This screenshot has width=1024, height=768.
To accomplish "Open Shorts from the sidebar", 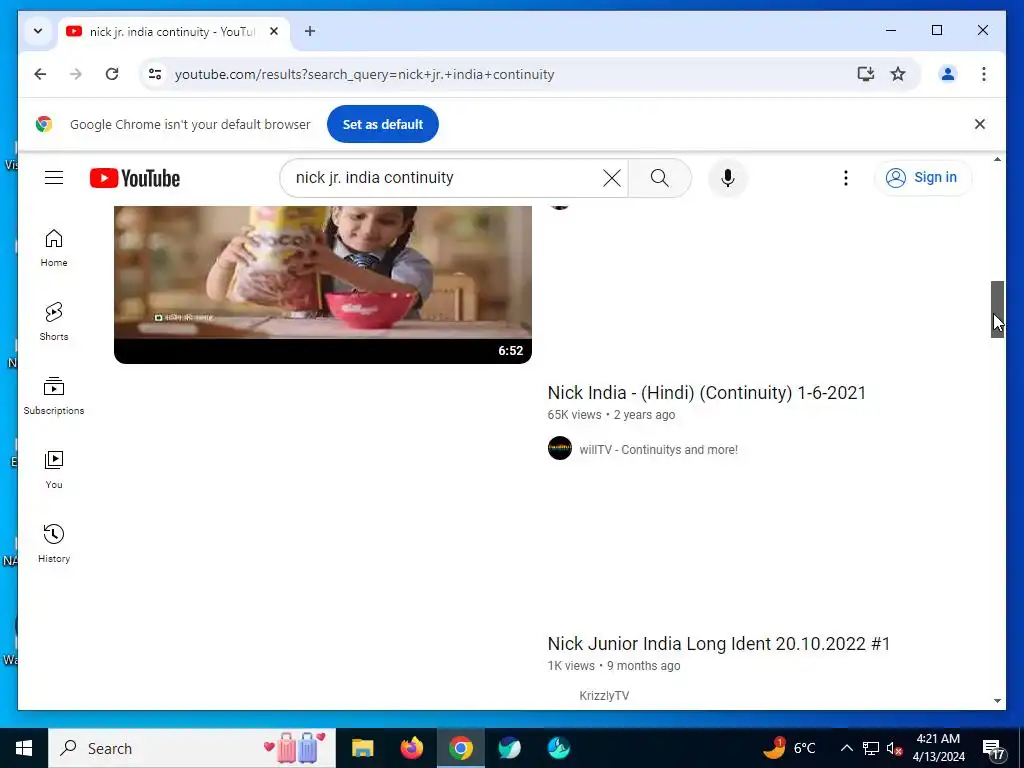I will pos(54,322).
